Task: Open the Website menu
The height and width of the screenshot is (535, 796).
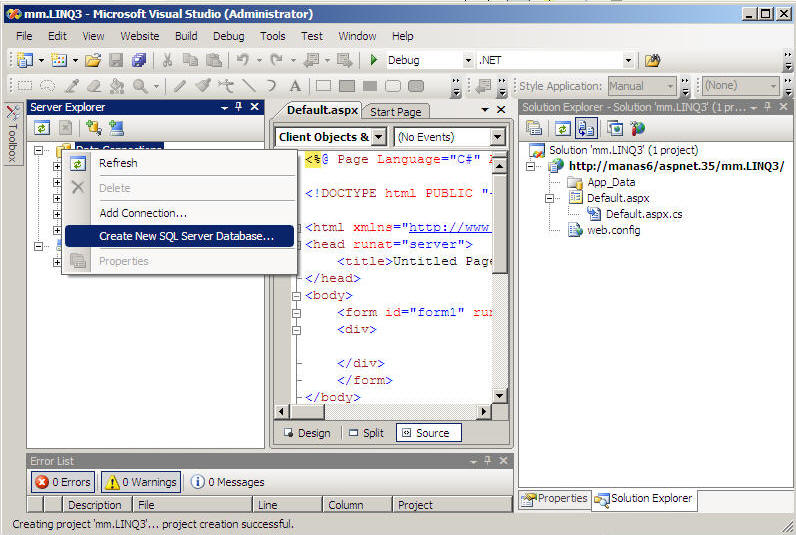Action: coord(140,36)
